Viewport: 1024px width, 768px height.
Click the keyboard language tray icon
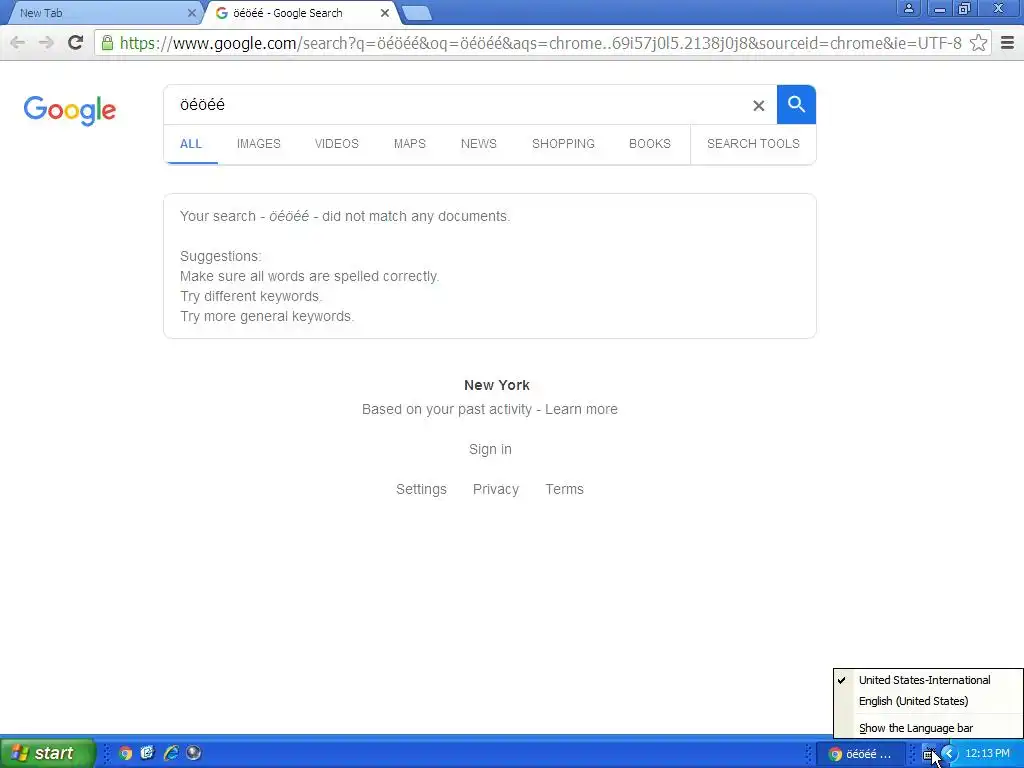[x=929, y=754]
